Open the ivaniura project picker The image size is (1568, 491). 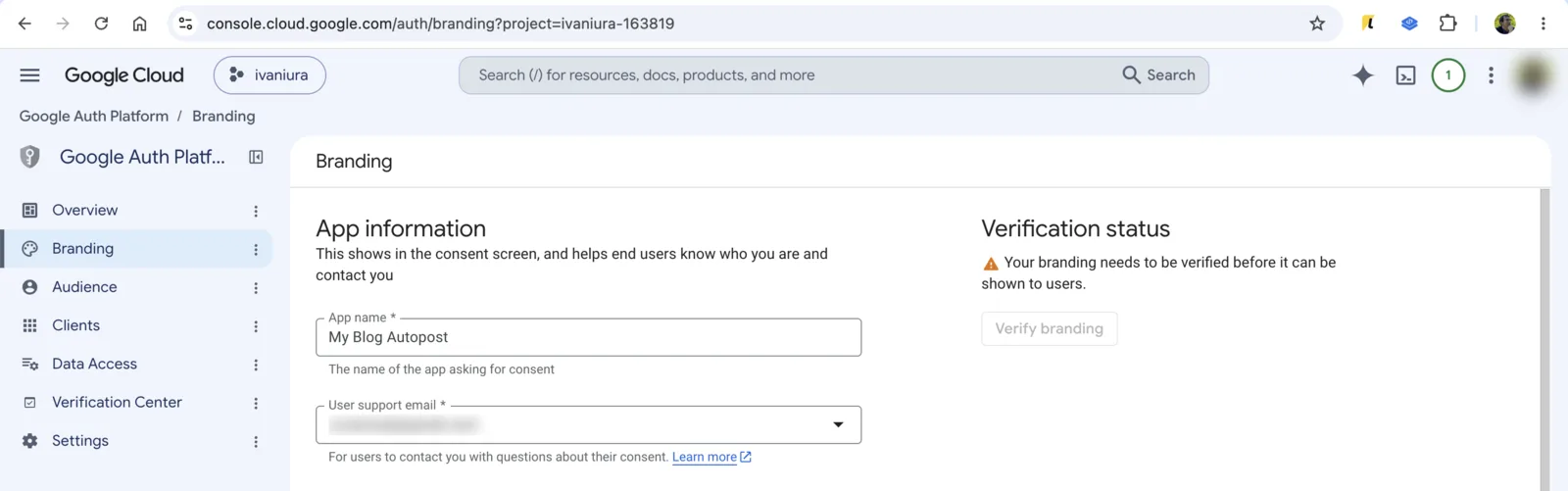click(269, 75)
